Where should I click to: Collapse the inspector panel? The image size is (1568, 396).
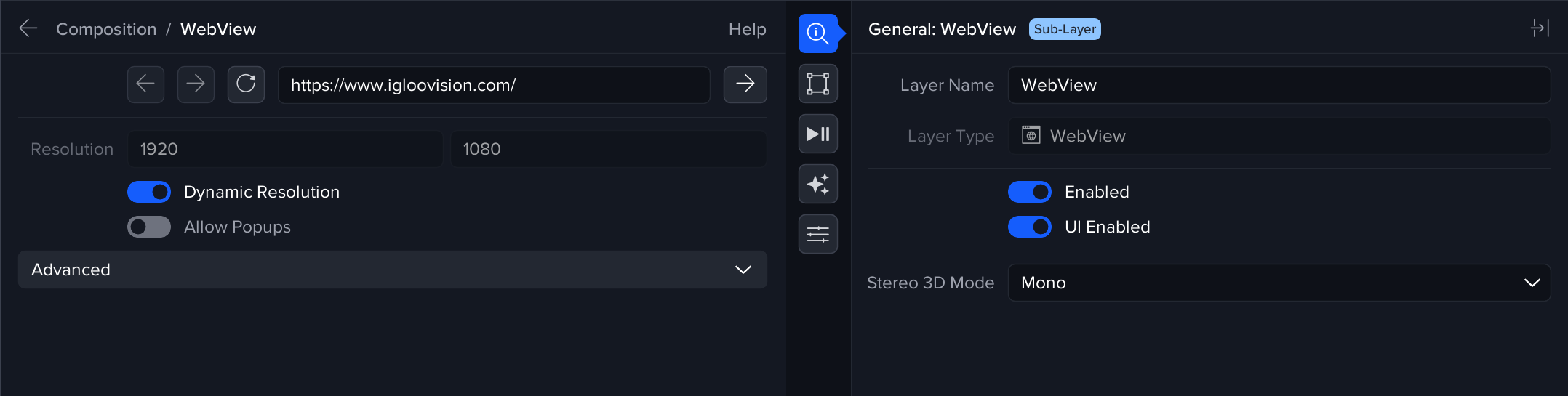(1539, 28)
